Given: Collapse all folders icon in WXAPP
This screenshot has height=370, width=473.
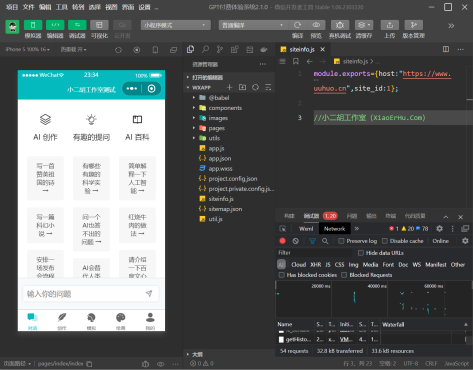Looking at the screenshot, I should tap(268, 87).
